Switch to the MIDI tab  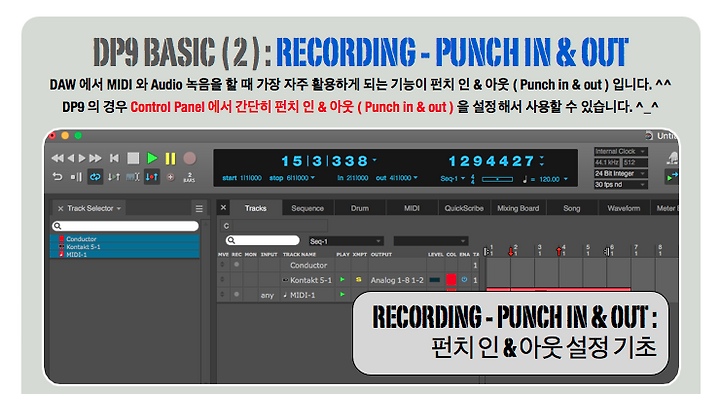click(x=412, y=208)
